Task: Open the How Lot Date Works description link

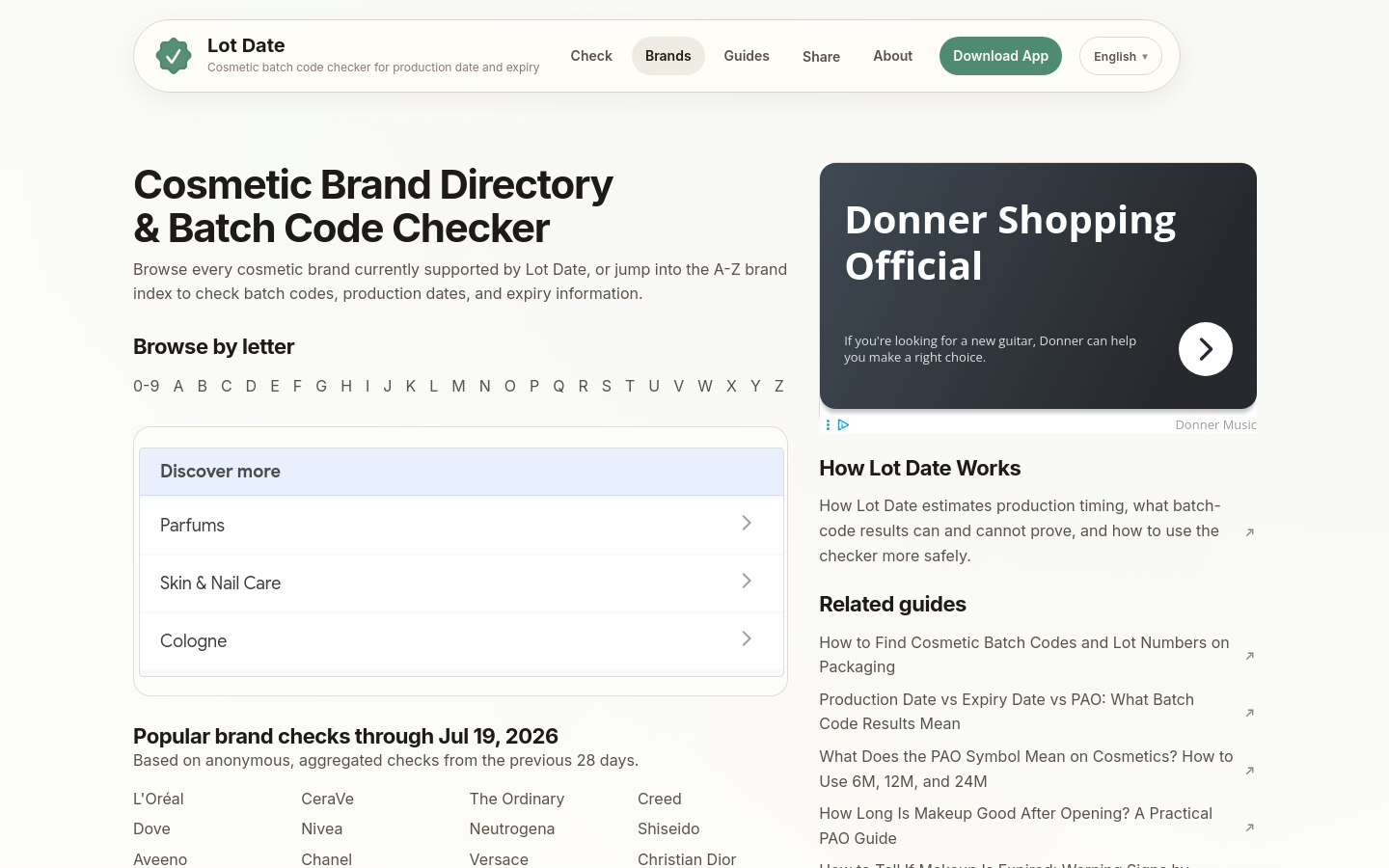Action: click(x=1021, y=530)
